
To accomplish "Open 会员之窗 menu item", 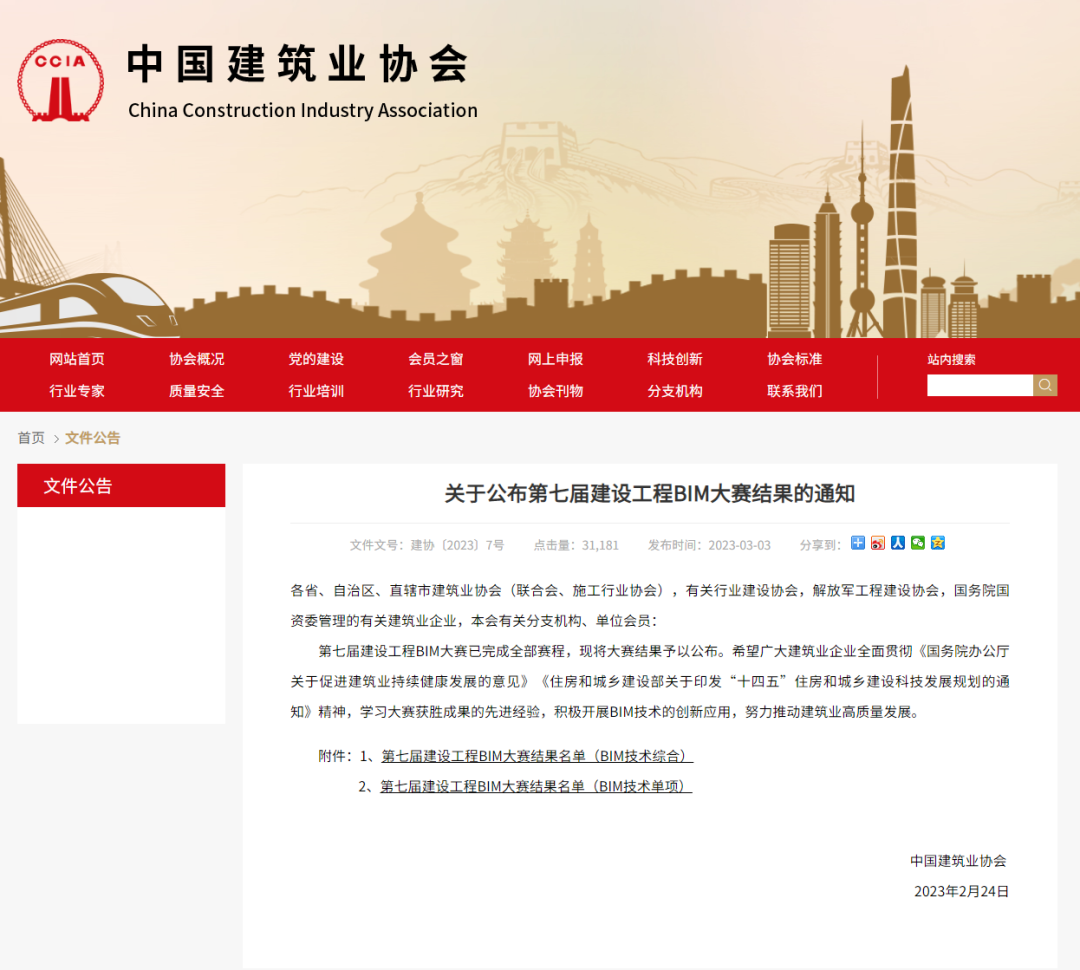I will coord(435,359).
